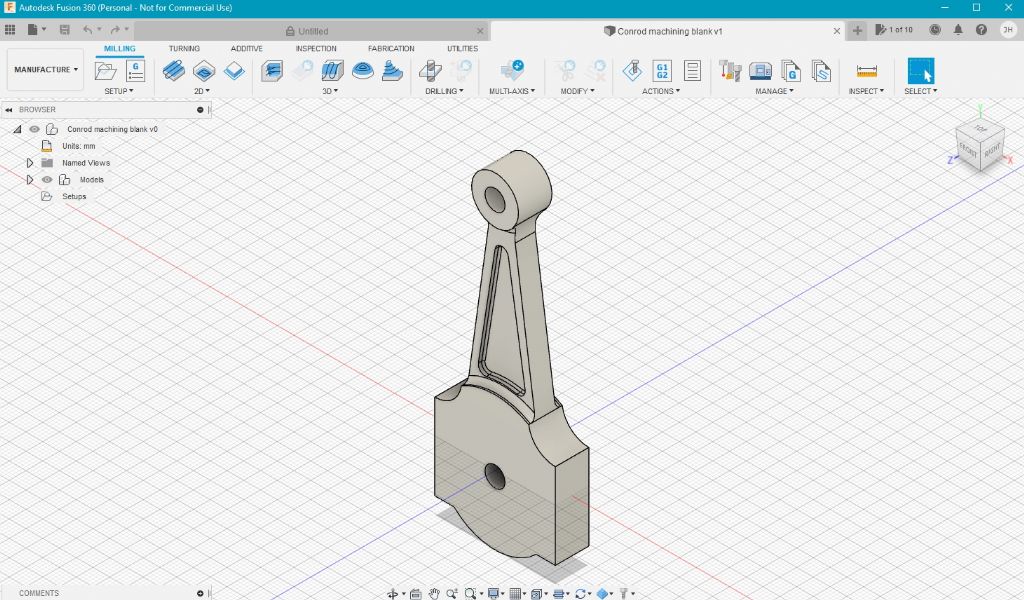Viewport: 1024px width, 600px height.
Task: Click the NC Program setup icon
Action: [135, 71]
